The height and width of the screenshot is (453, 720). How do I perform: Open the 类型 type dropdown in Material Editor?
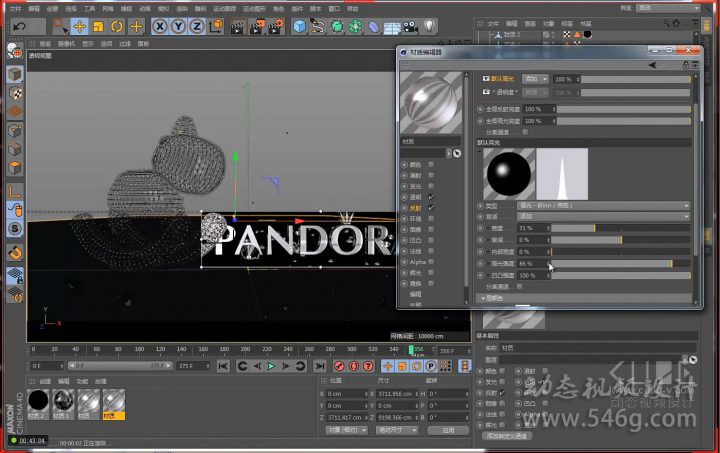coord(604,206)
